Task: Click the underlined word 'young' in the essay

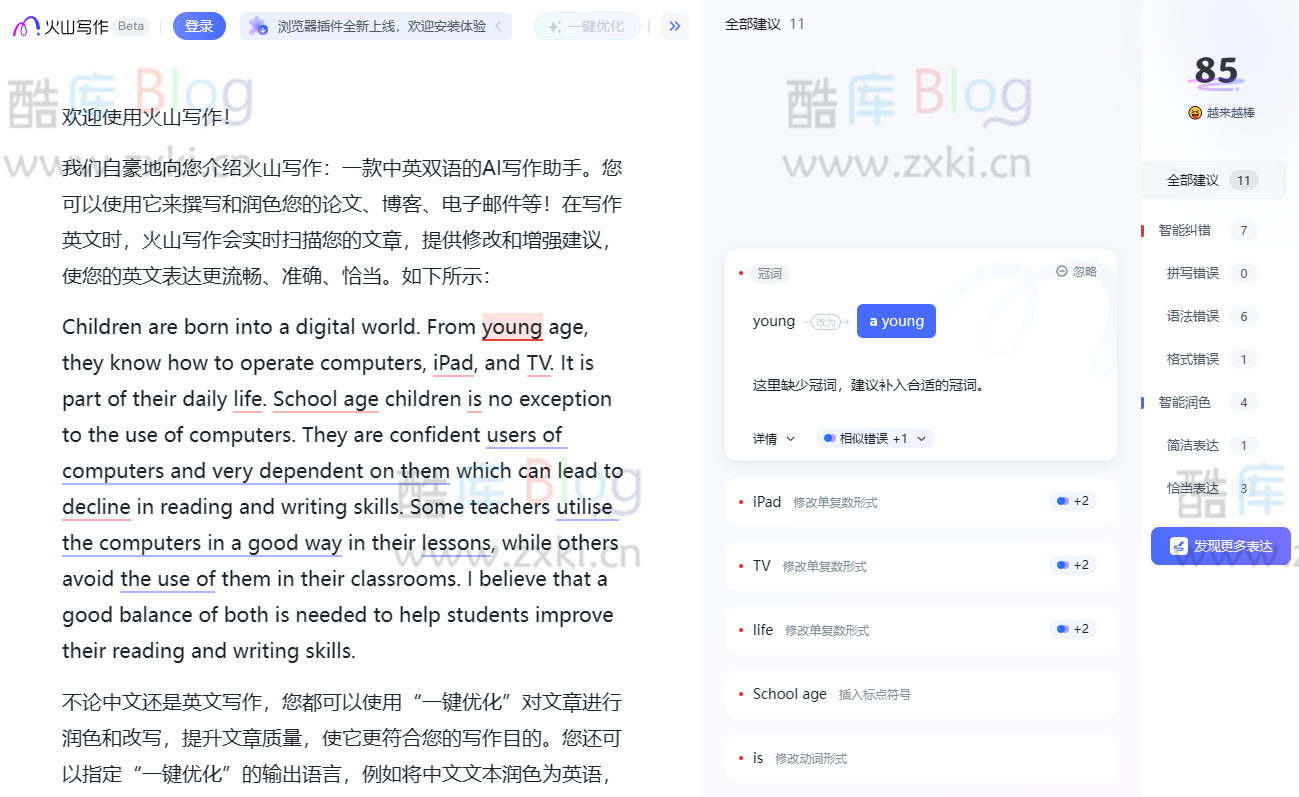Action: click(x=512, y=326)
